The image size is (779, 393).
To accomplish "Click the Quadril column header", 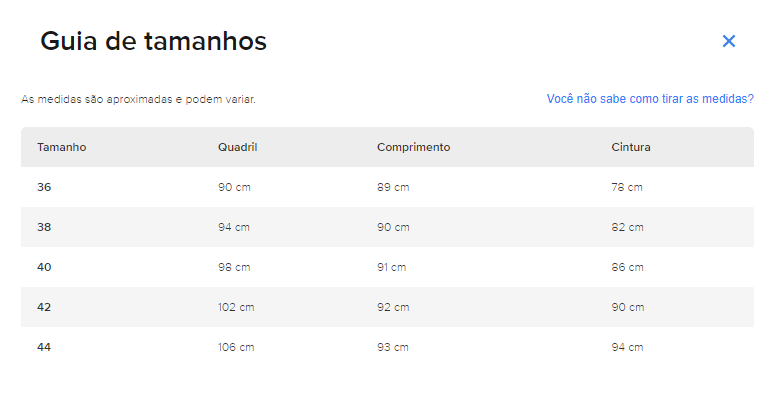I will pos(237,147).
